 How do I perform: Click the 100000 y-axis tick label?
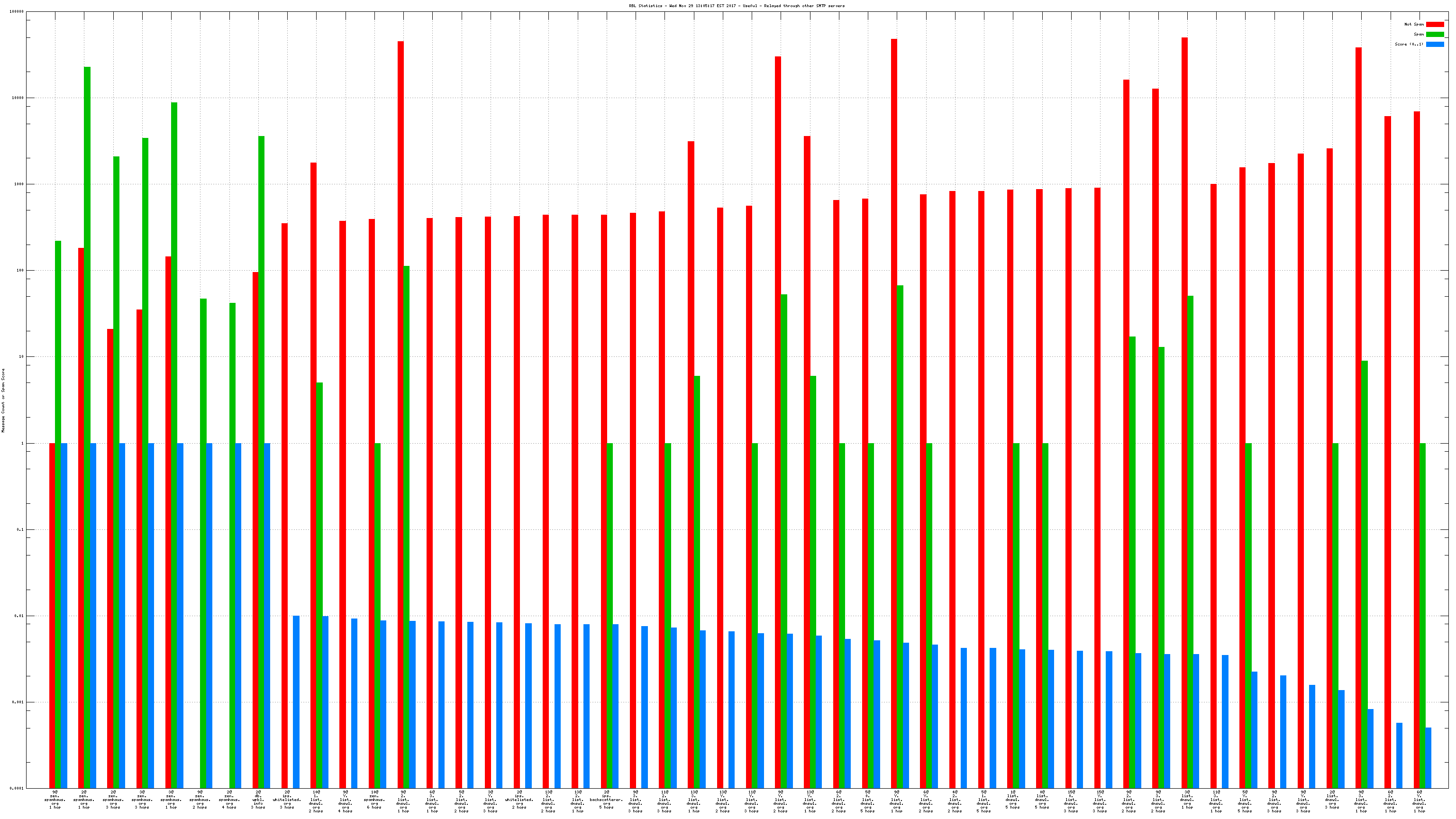(17, 12)
